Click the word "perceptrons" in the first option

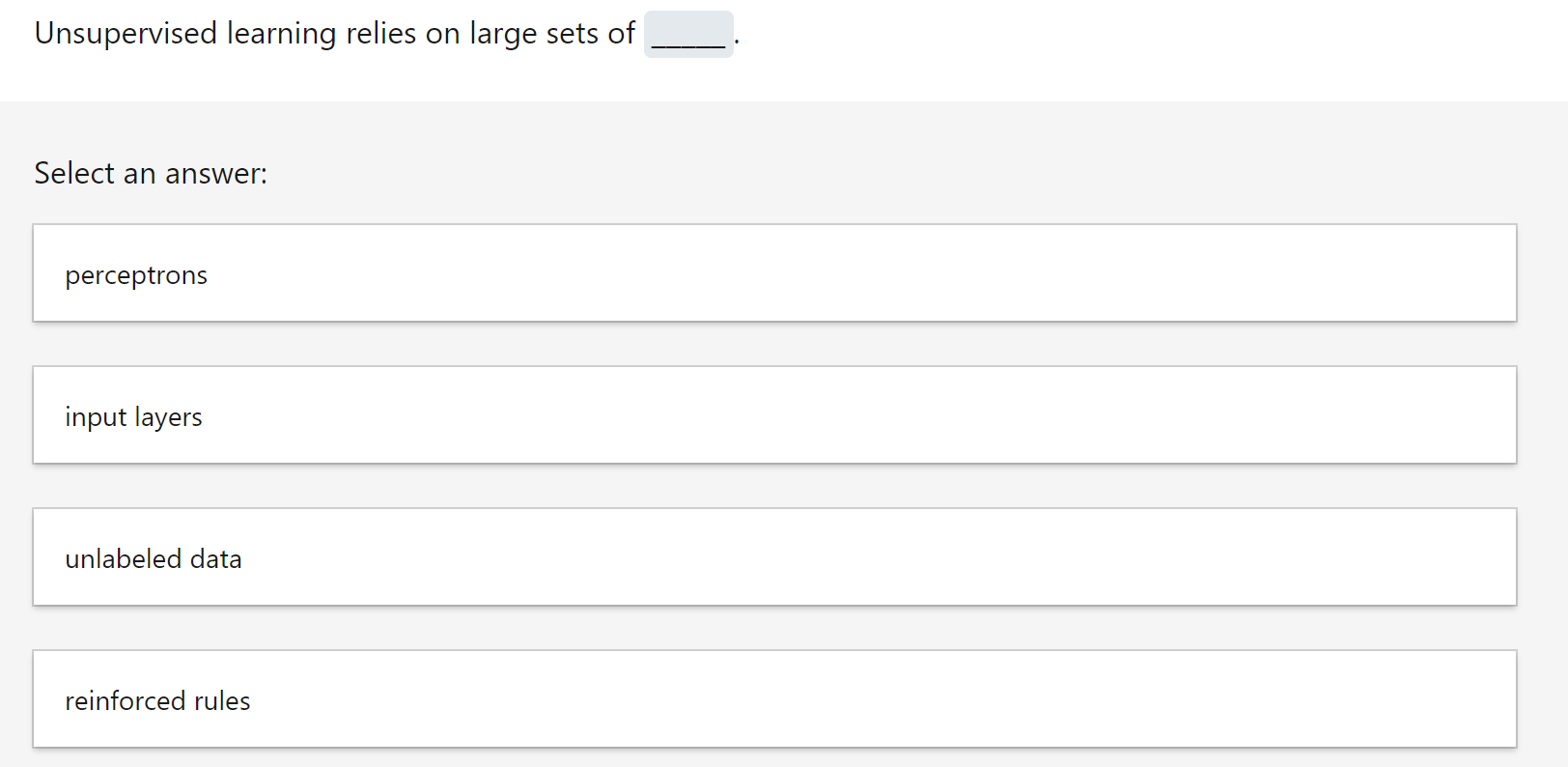(136, 275)
